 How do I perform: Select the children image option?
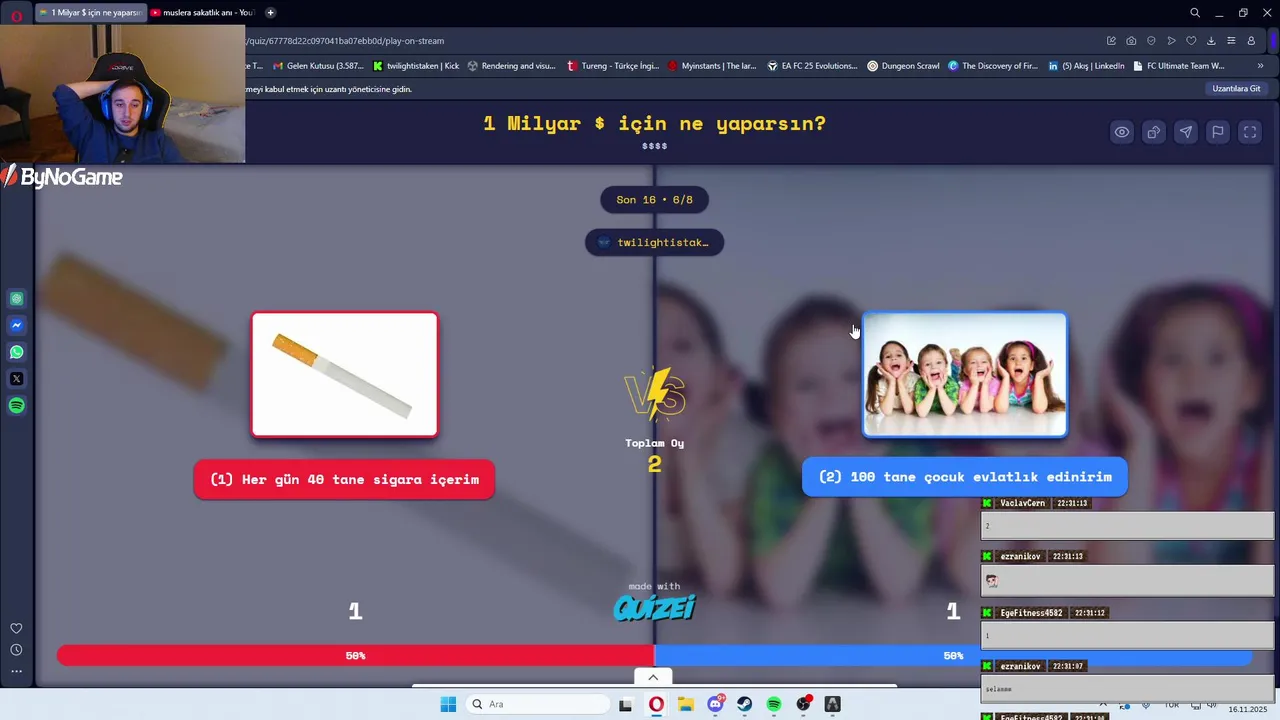pos(965,375)
